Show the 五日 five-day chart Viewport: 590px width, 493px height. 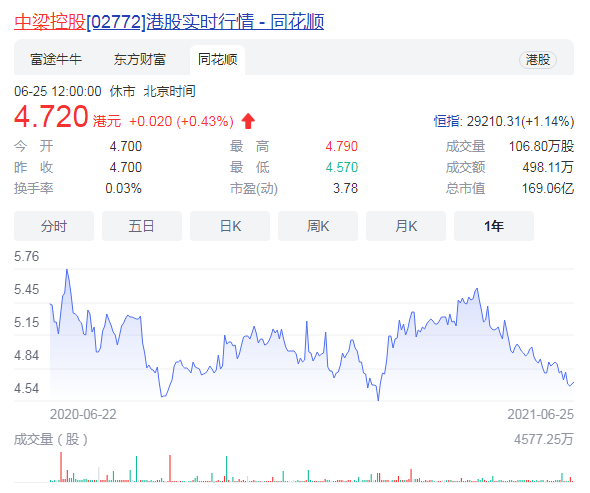pos(142,226)
